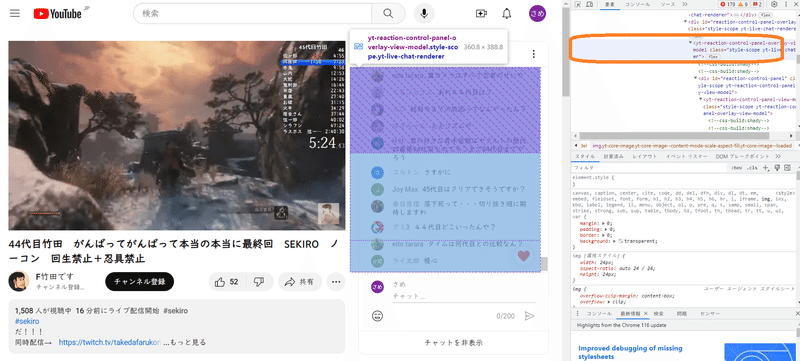
Task: Open DevTools three-dot customize menu
Action: [786, 4]
